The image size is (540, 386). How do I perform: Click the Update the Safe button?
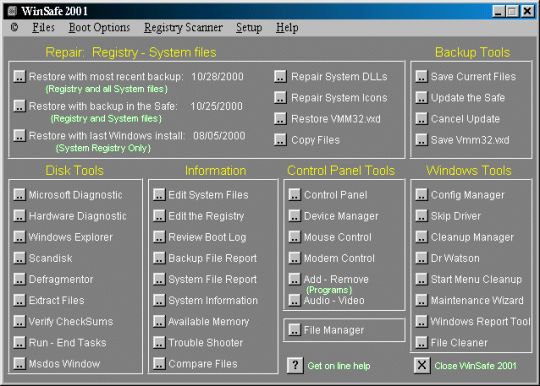tap(421, 97)
